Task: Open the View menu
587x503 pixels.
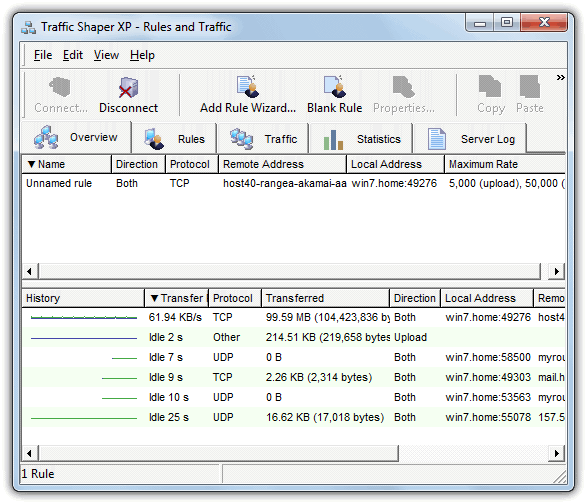Action: pyautogui.click(x=106, y=55)
